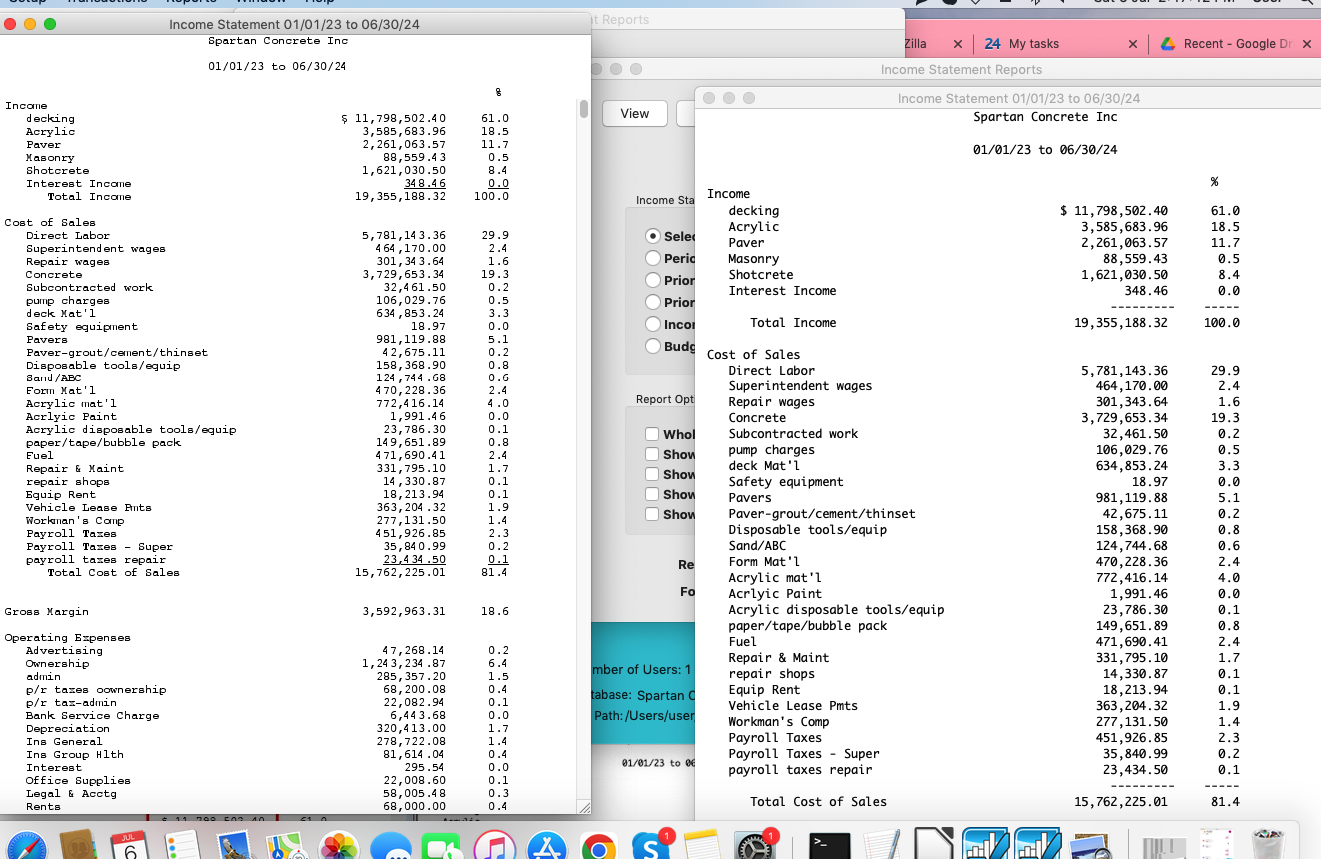Click 'Subcontracted work' in right report

coord(793,434)
